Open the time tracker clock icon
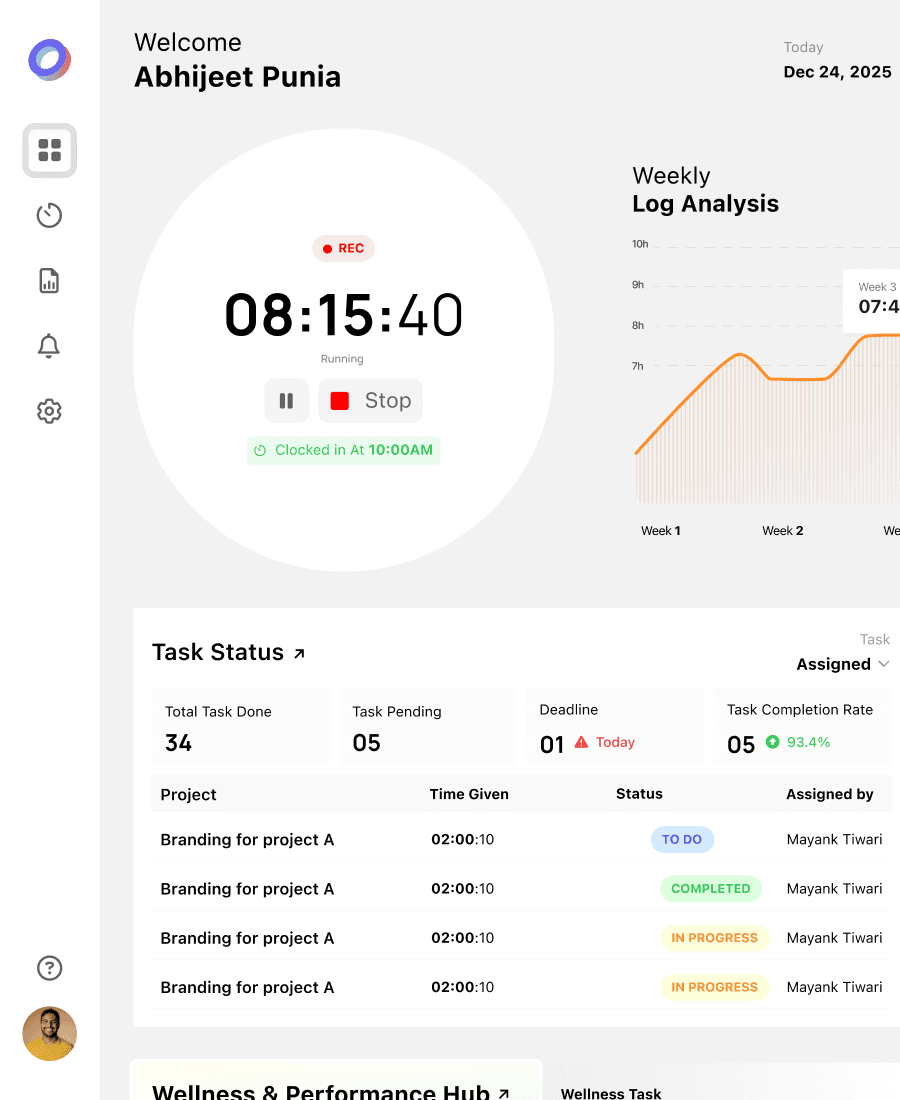Viewport: 900px width, 1100px height. (49, 215)
